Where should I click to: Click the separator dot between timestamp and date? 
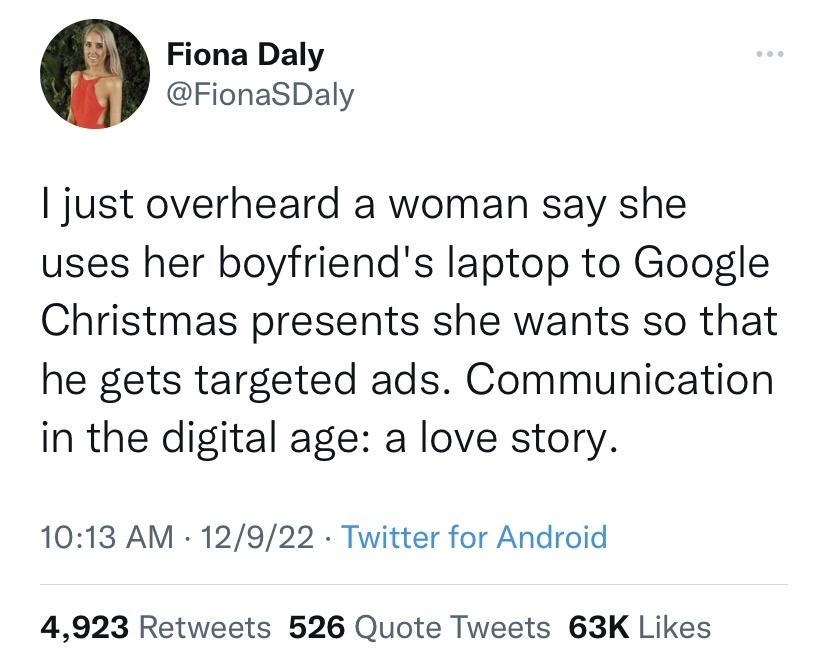(188, 537)
